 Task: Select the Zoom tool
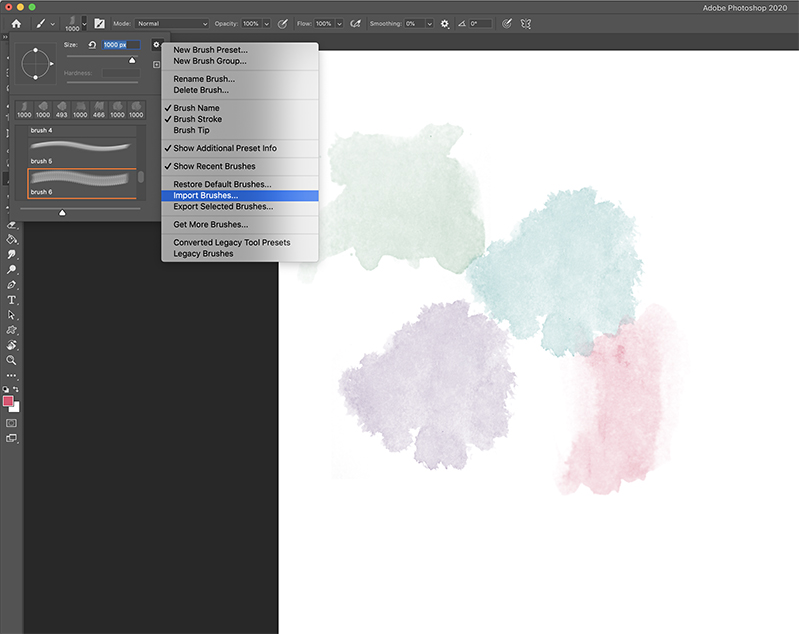(x=12, y=360)
